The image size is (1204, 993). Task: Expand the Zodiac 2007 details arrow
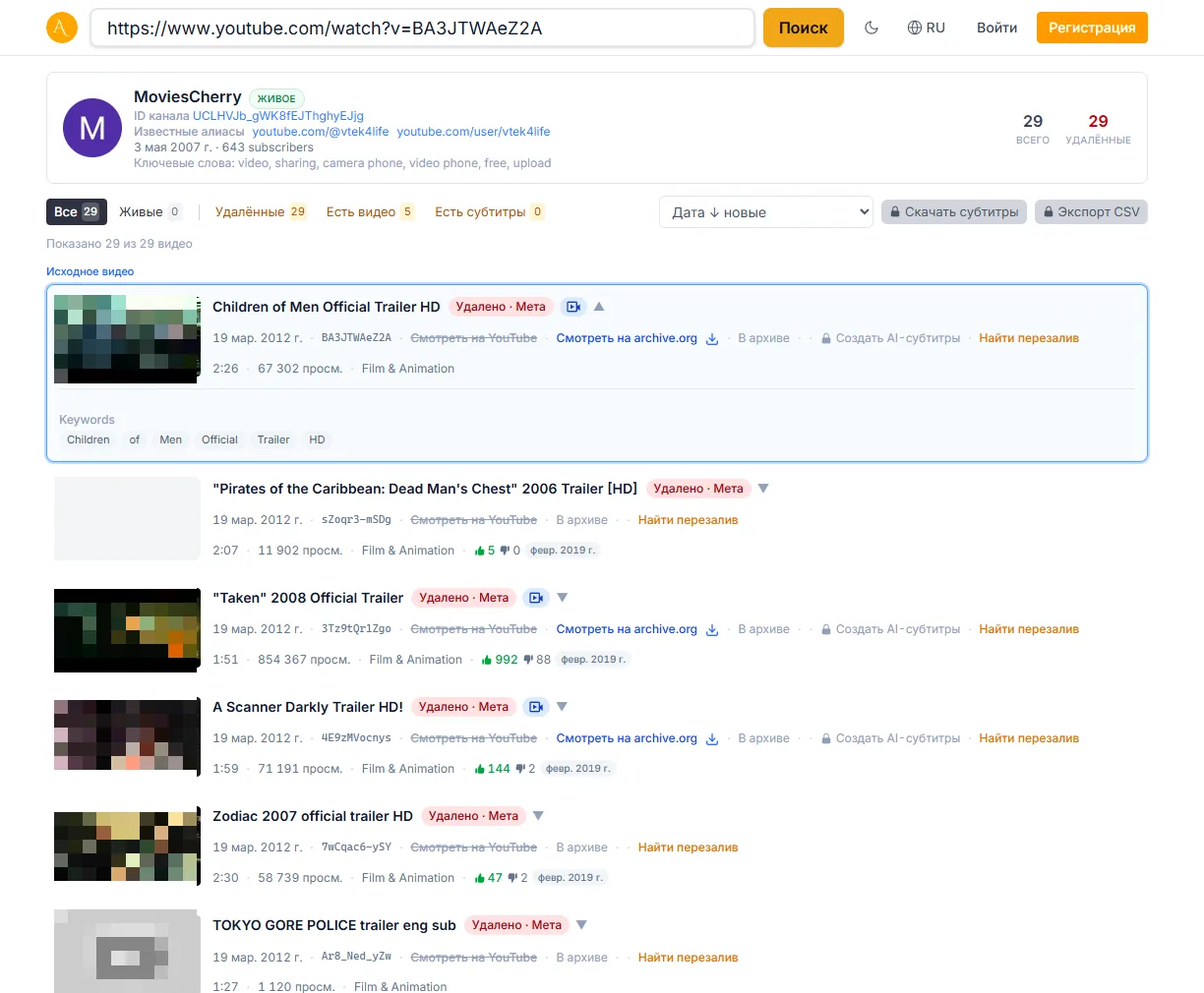pos(538,816)
